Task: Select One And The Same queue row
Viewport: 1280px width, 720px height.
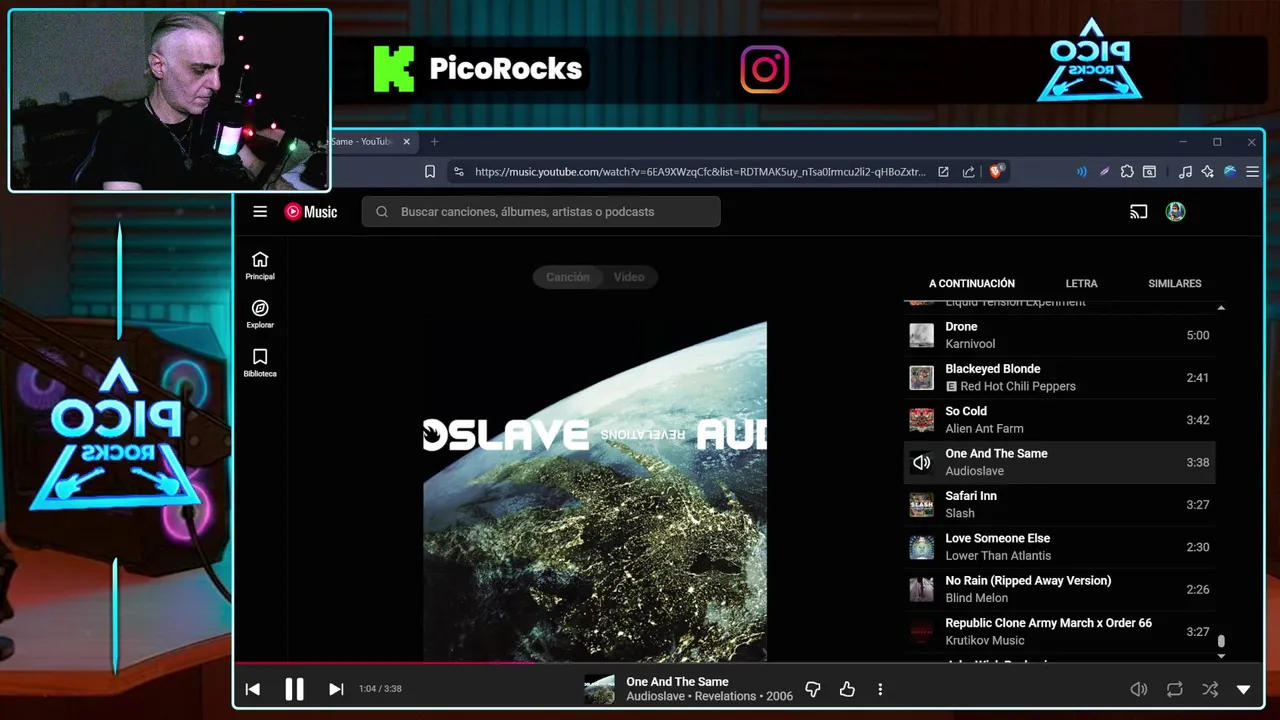Action: tap(1060, 462)
